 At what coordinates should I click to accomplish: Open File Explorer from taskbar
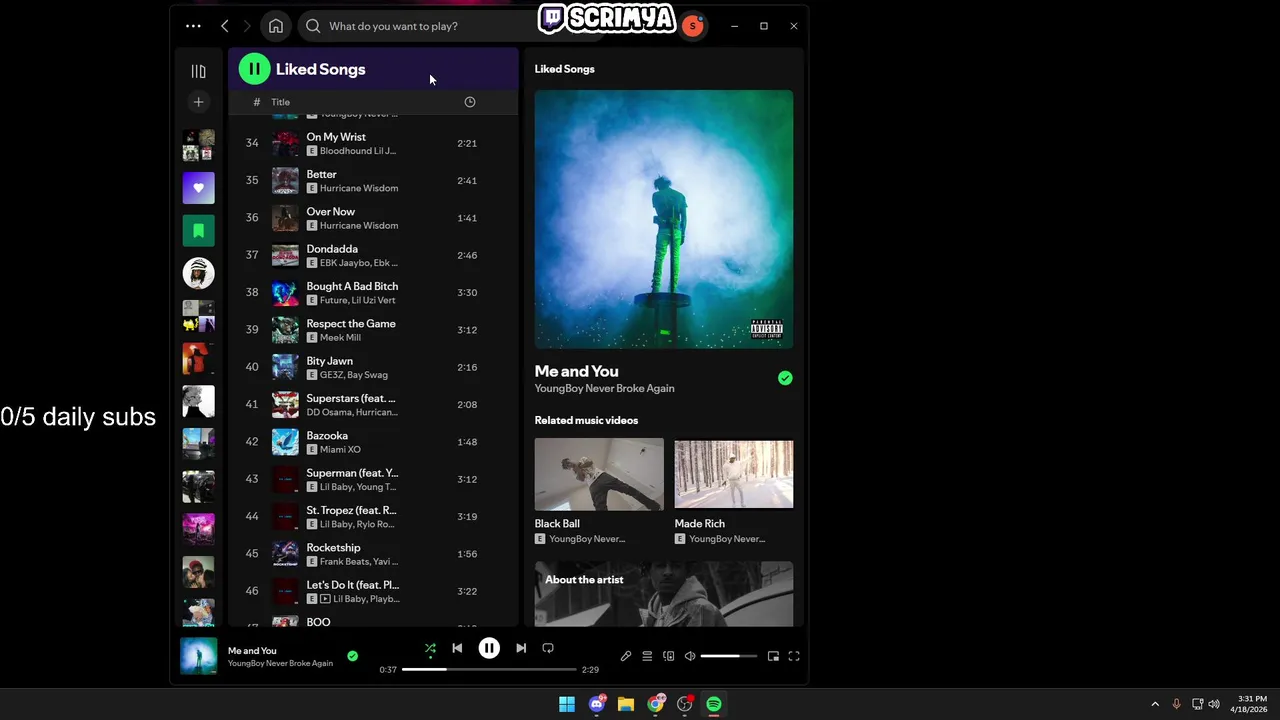point(626,704)
